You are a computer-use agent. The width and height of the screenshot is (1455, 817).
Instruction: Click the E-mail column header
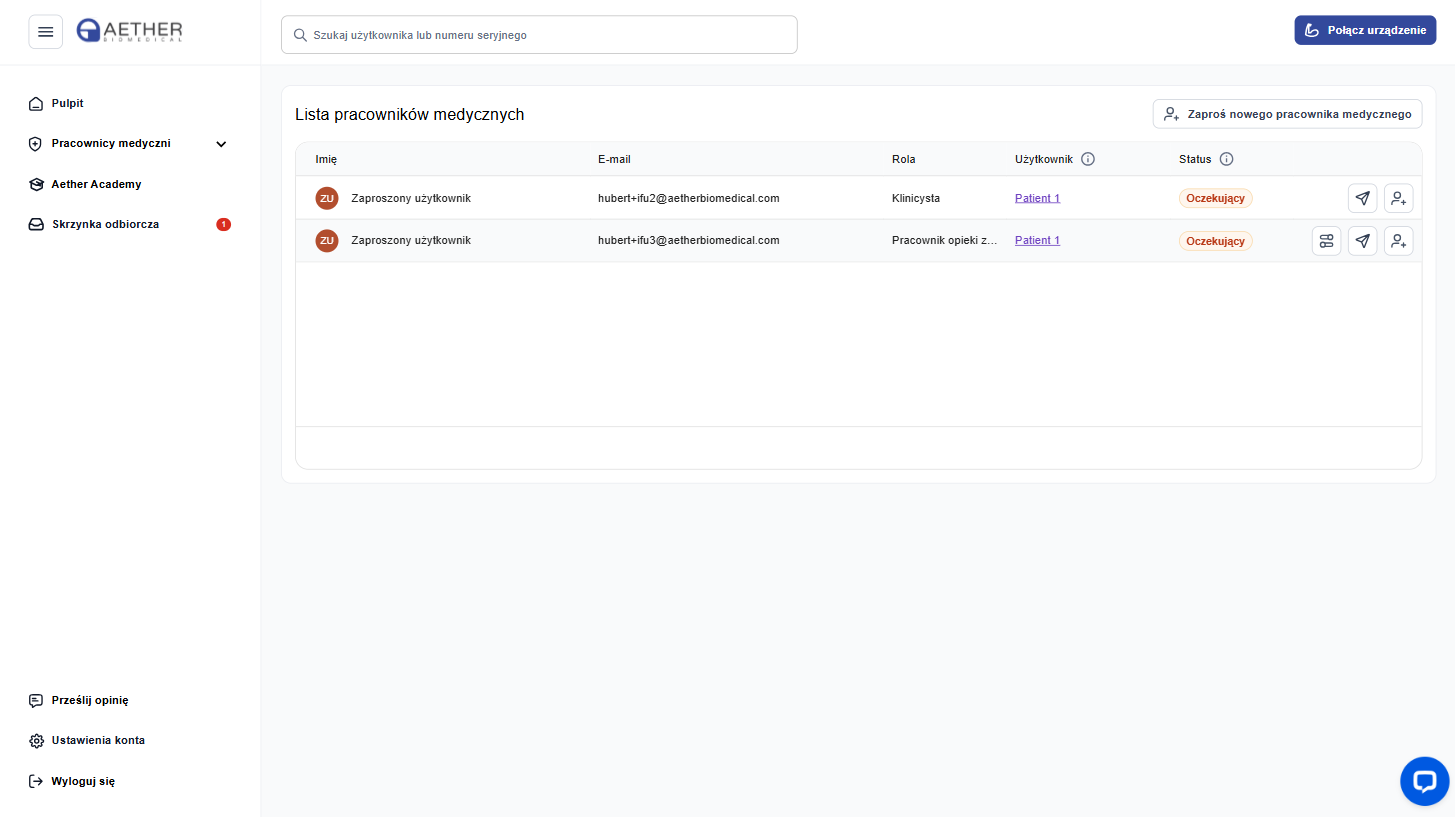[x=614, y=159]
